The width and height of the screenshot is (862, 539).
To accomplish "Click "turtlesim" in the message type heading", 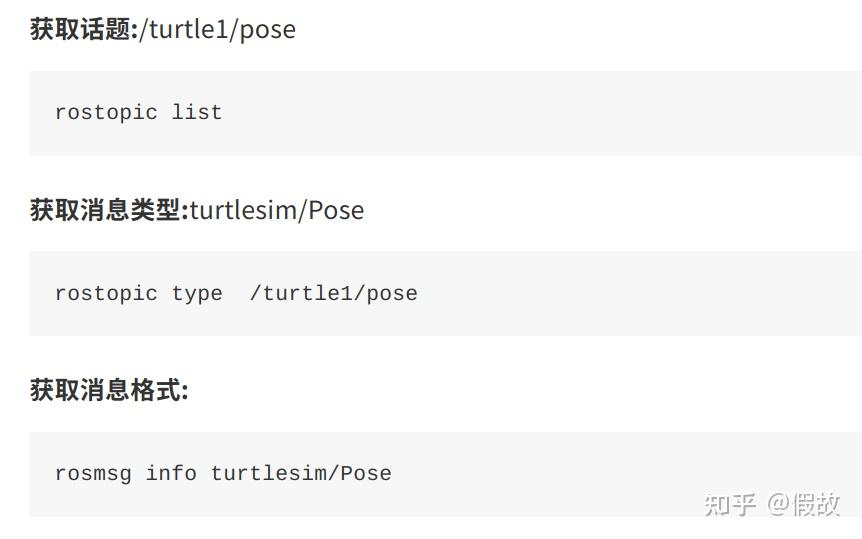I will tap(244, 210).
